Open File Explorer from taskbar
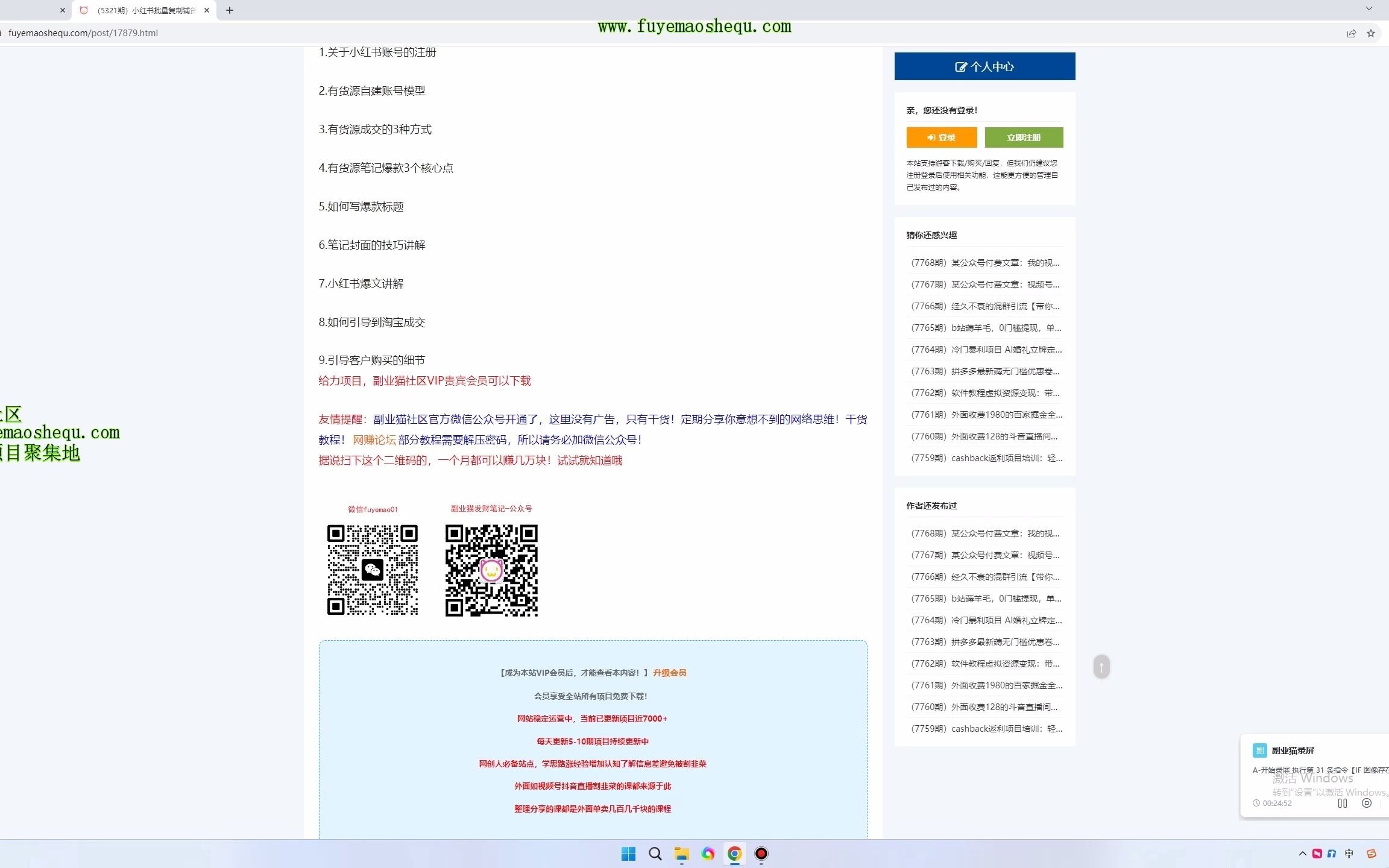 (682, 854)
